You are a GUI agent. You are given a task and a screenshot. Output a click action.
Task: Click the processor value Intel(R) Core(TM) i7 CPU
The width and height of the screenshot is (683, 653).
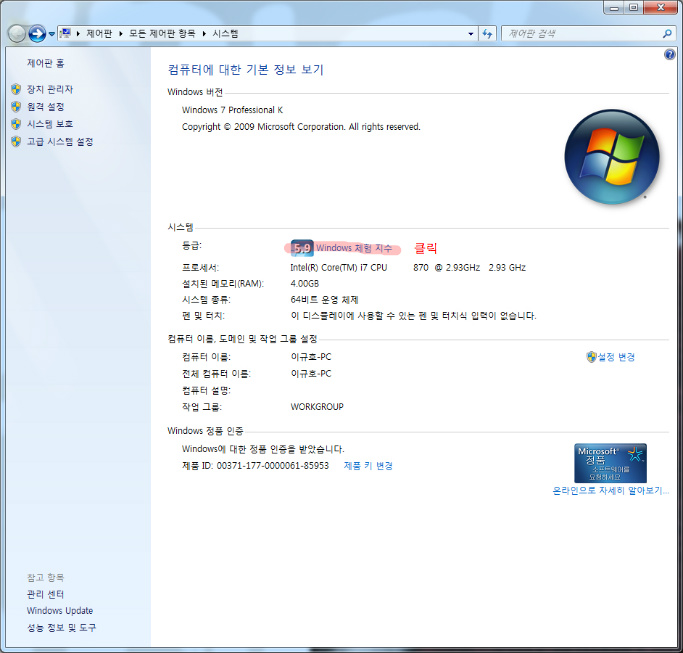point(338,267)
